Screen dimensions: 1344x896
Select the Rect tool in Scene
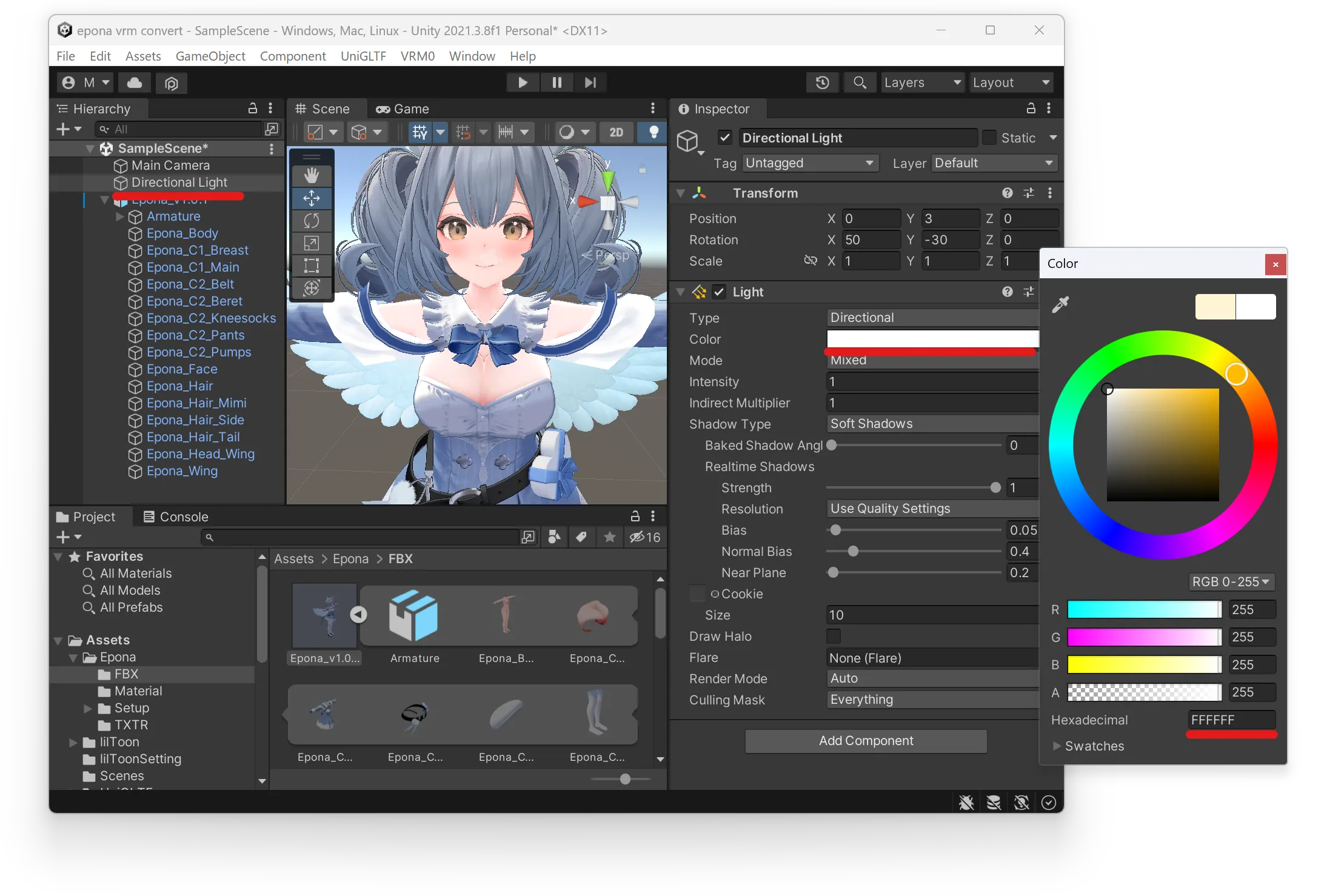click(x=312, y=266)
